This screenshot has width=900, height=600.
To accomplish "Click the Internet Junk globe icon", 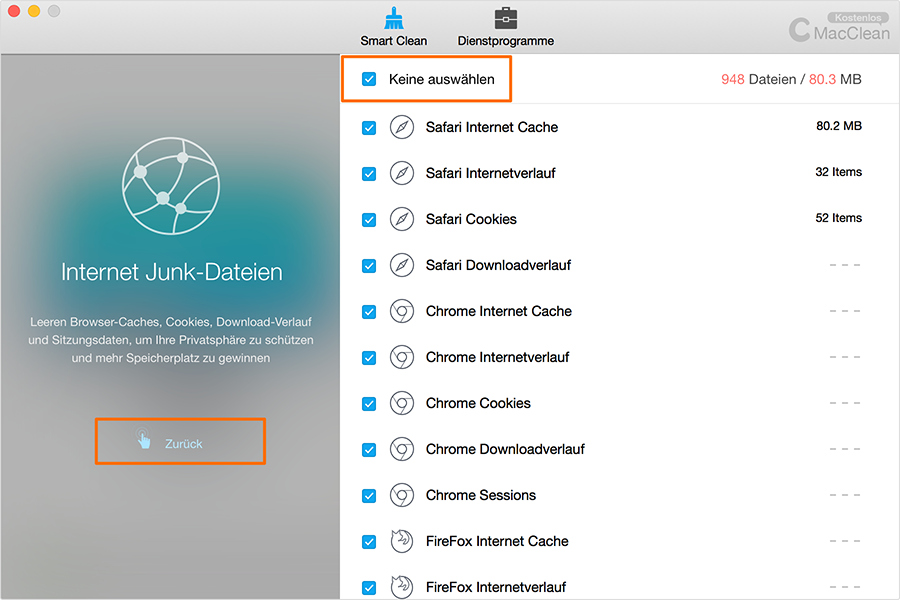I will point(171,185).
